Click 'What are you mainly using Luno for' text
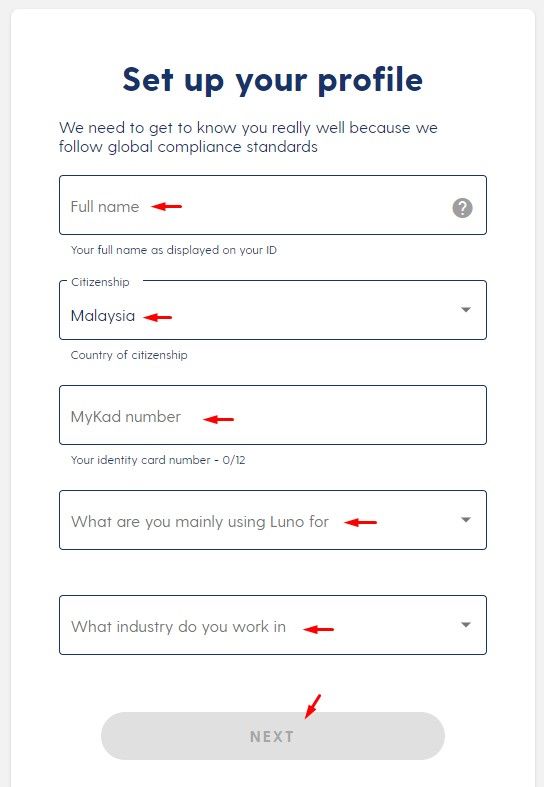Viewport: 544px width, 787px height. tap(200, 521)
